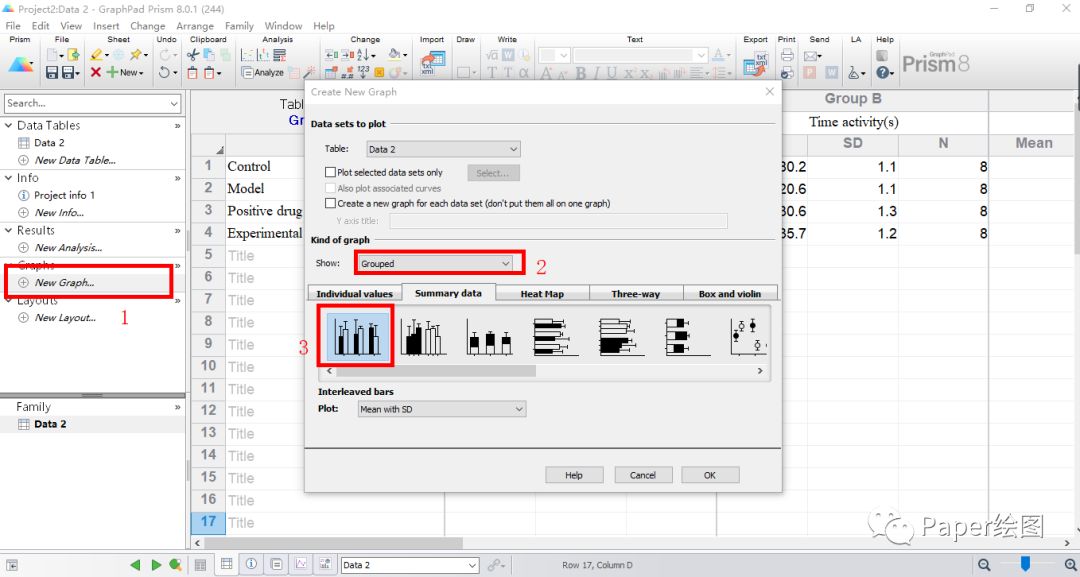
Task: Switch to the Three-way tab
Action: click(x=636, y=293)
